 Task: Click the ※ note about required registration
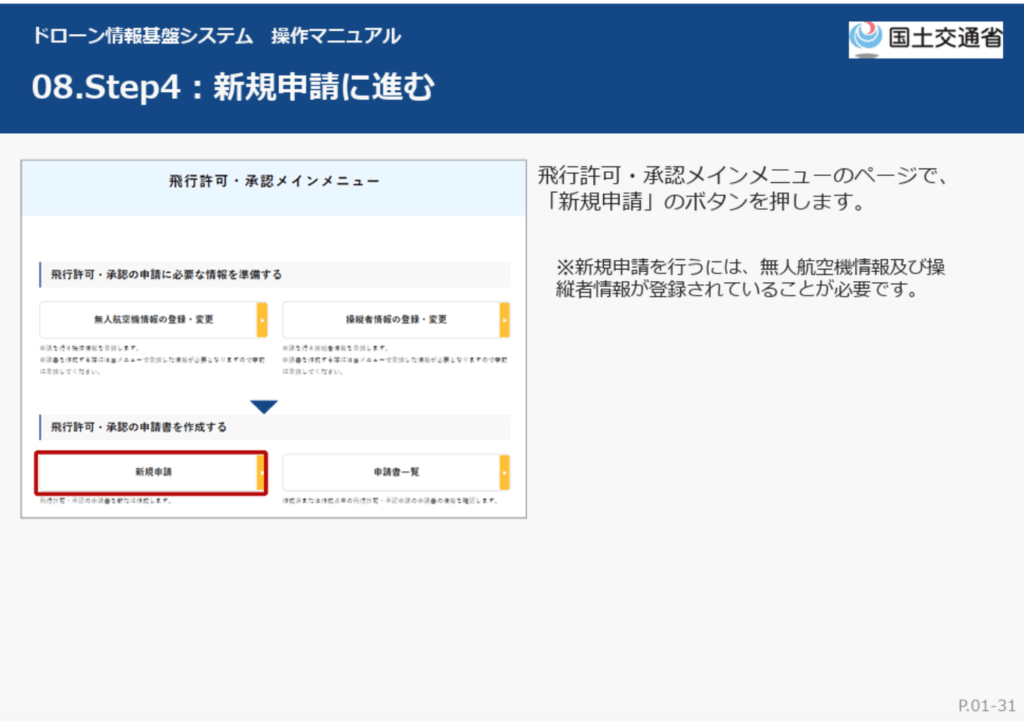pos(750,279)
